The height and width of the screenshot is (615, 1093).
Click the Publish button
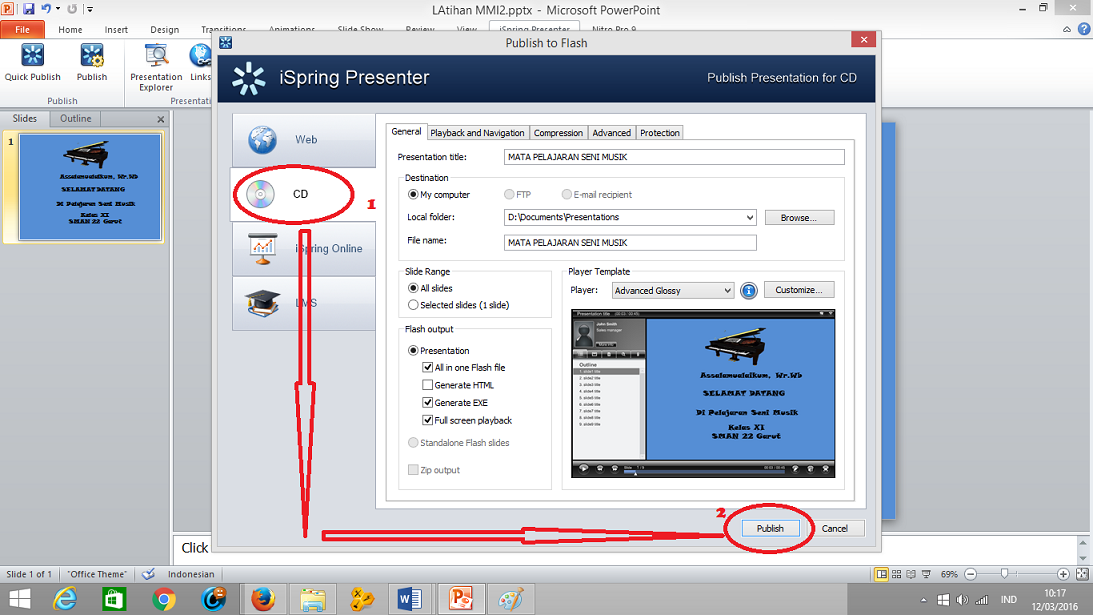[x=770, y=528]
